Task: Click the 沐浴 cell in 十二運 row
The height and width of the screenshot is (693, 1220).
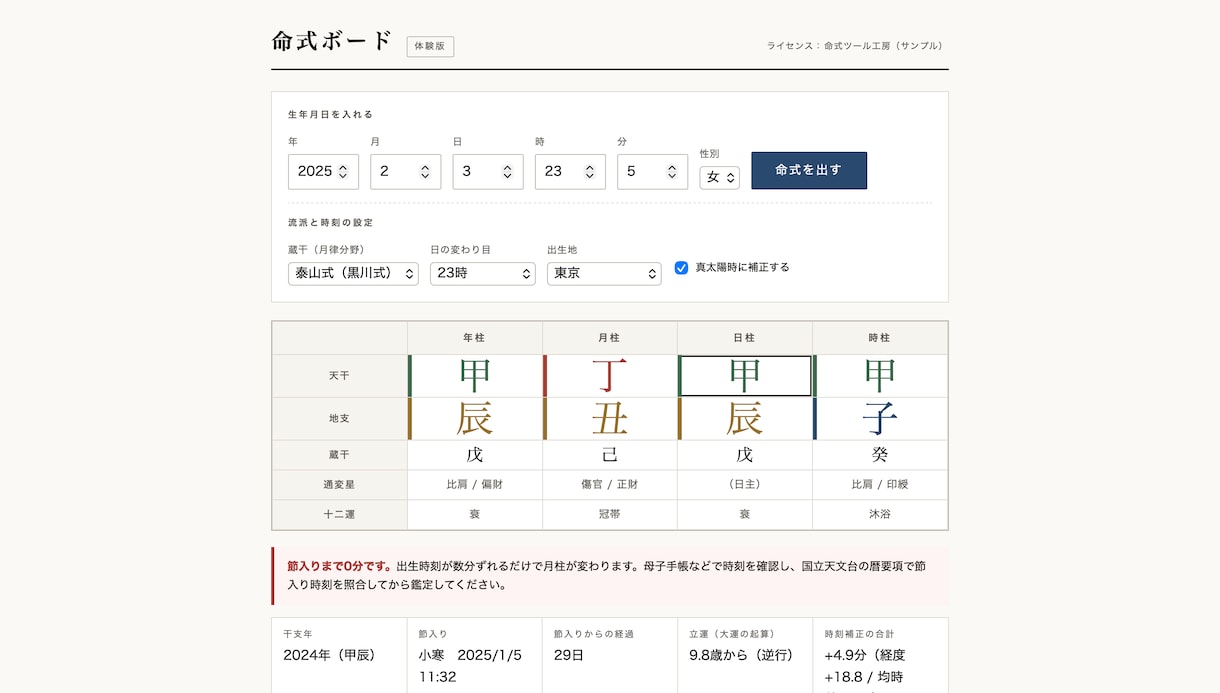Action: (880, 515)
